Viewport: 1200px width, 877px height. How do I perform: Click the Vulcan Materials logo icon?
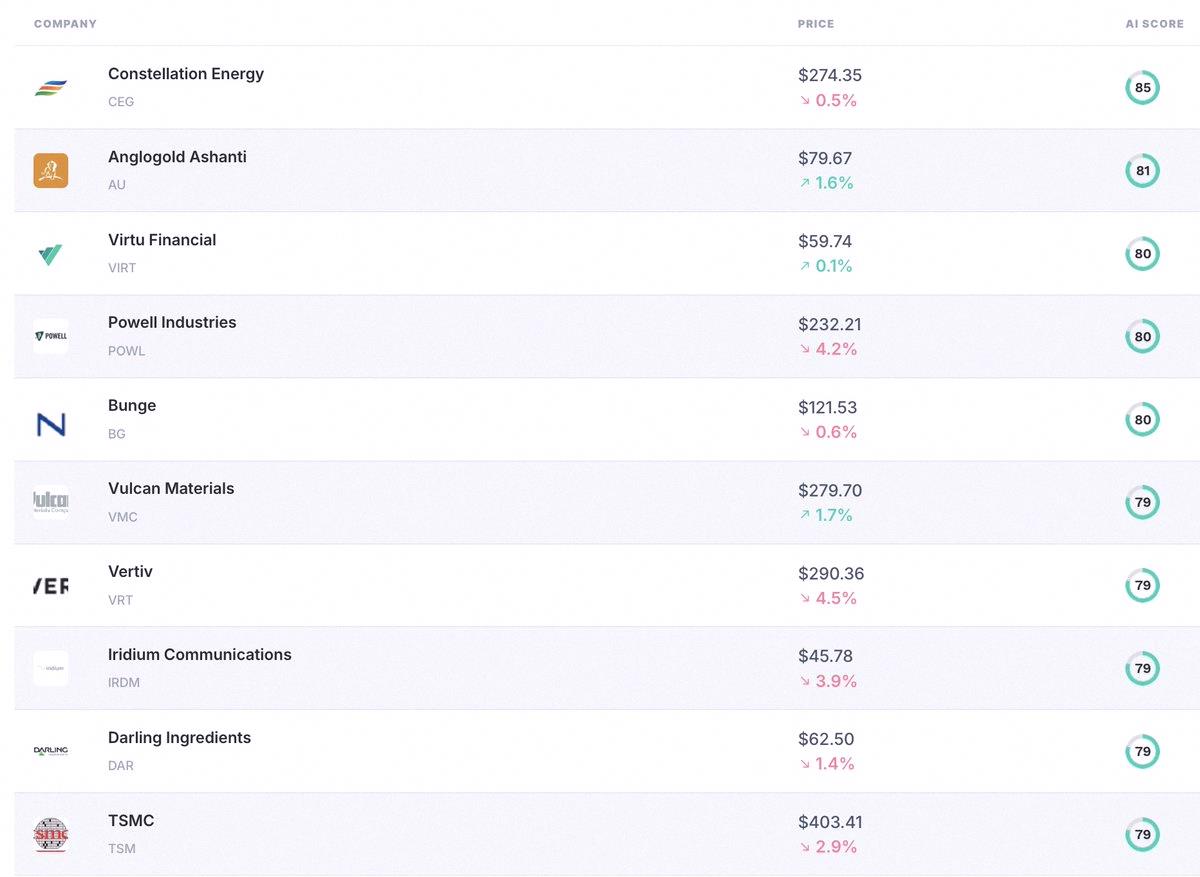[x=51, y=503]
